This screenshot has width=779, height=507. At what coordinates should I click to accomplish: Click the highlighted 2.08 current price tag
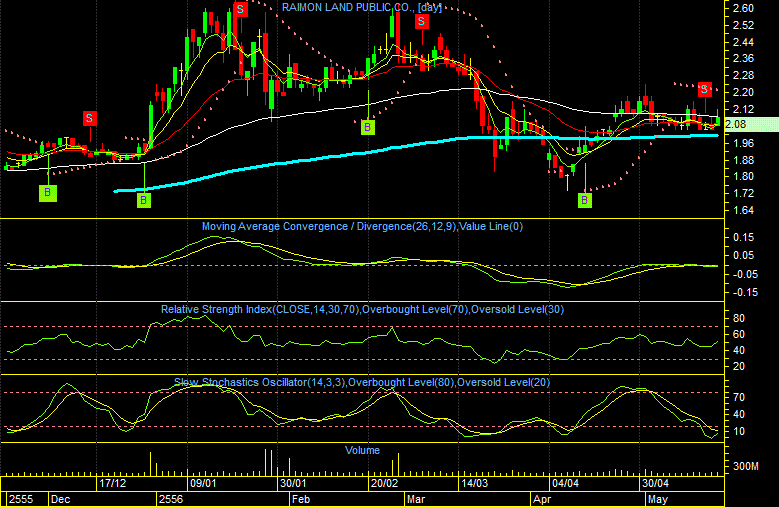click(751, 124)
